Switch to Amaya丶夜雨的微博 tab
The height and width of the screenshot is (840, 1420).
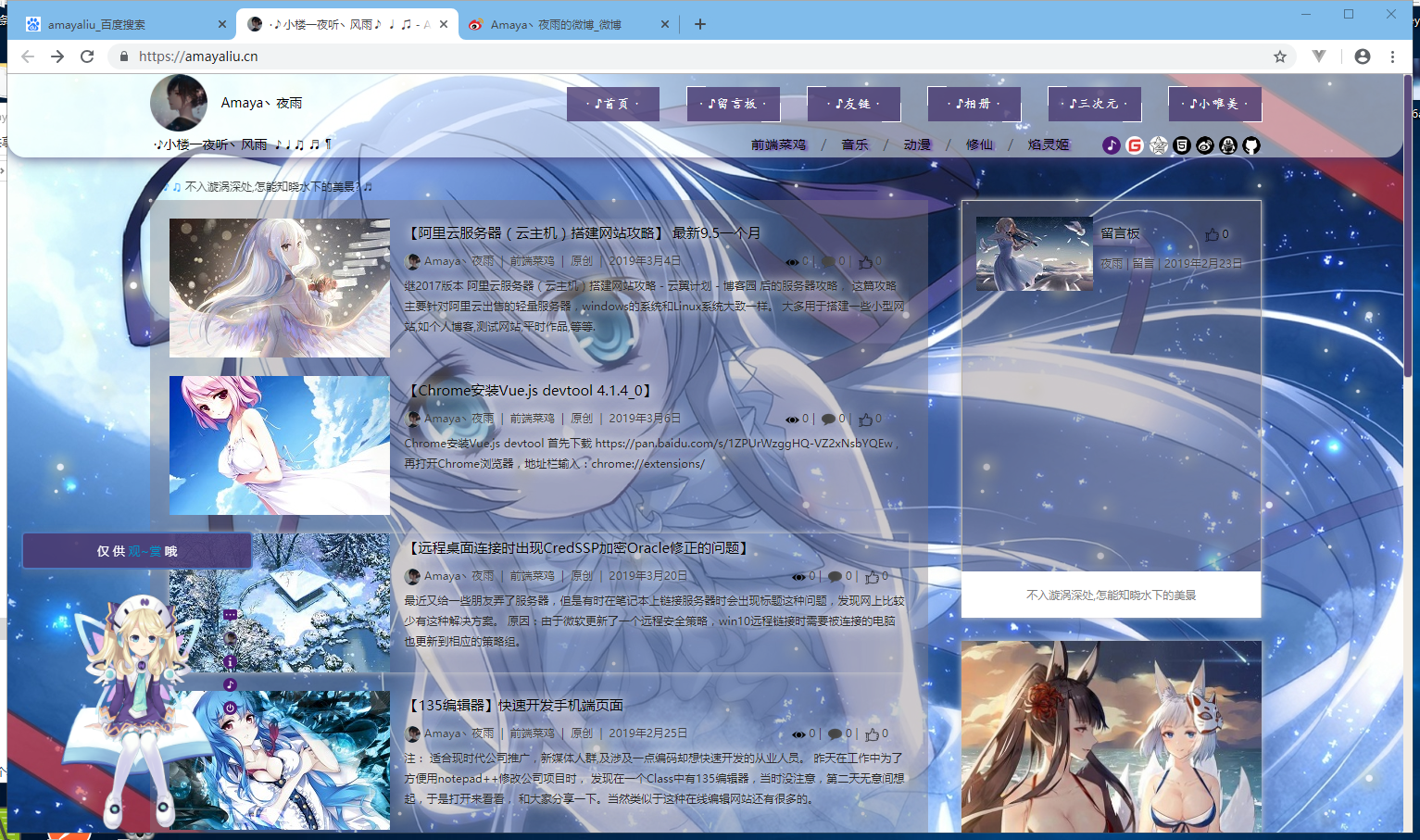click(568, 24)
